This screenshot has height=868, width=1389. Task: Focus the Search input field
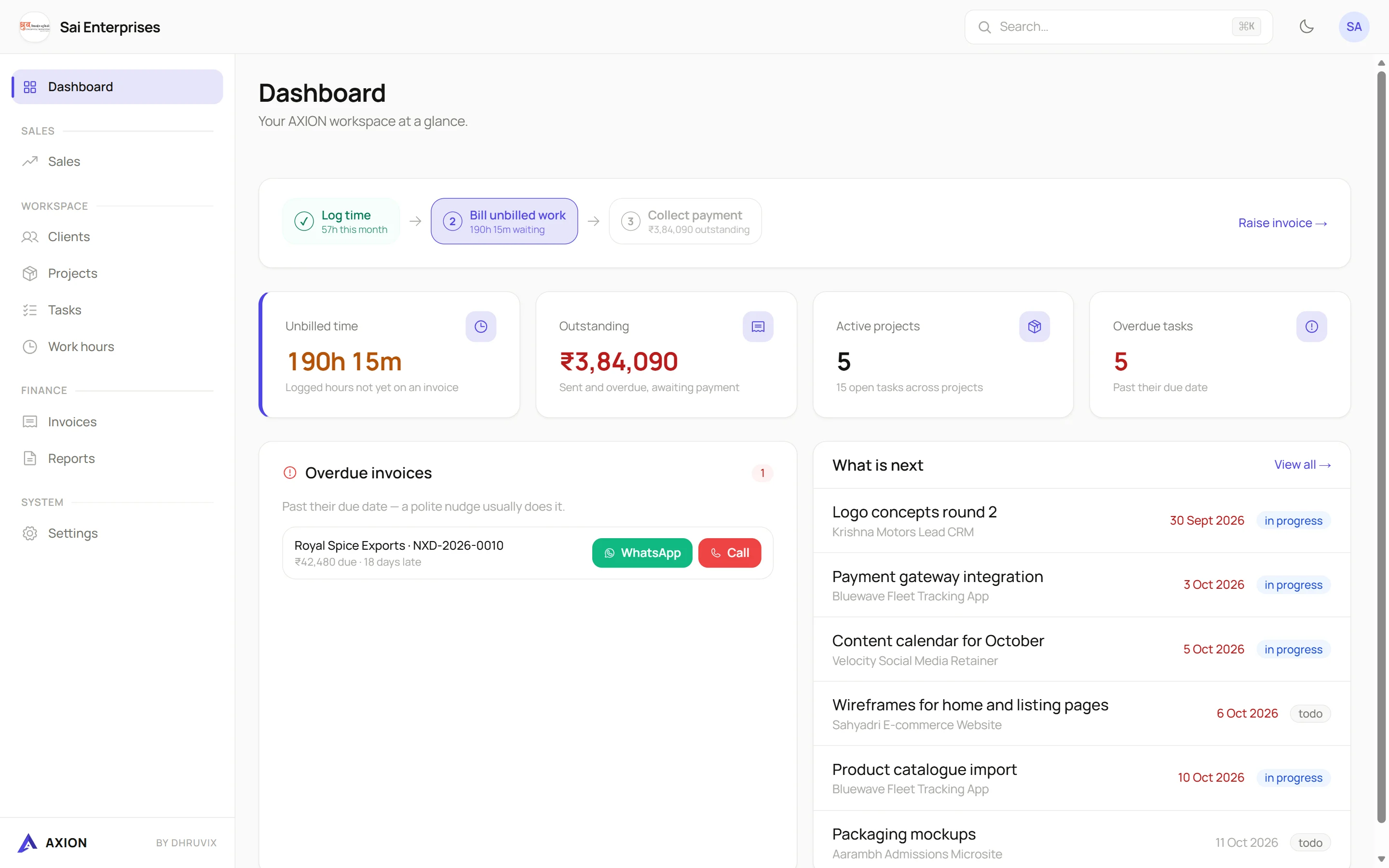(1118, 27)
